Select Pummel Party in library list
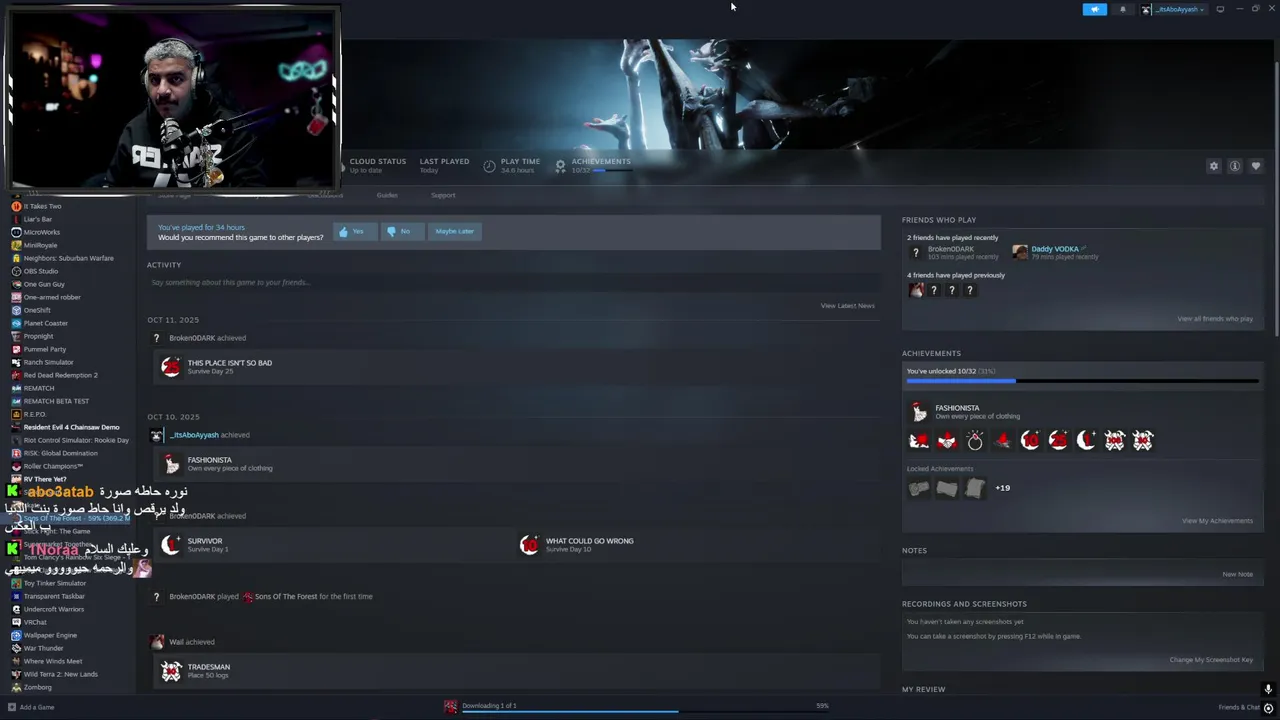The height and width of the screenshot is (720, 1280). point(45,349)
